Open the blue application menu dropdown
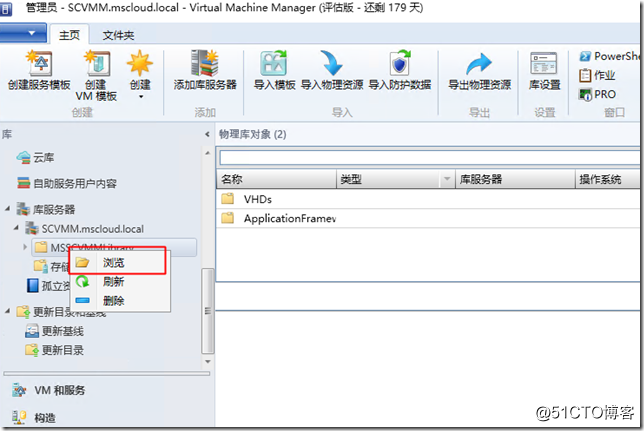Viewport: 644px width, 431px height. 23,33
